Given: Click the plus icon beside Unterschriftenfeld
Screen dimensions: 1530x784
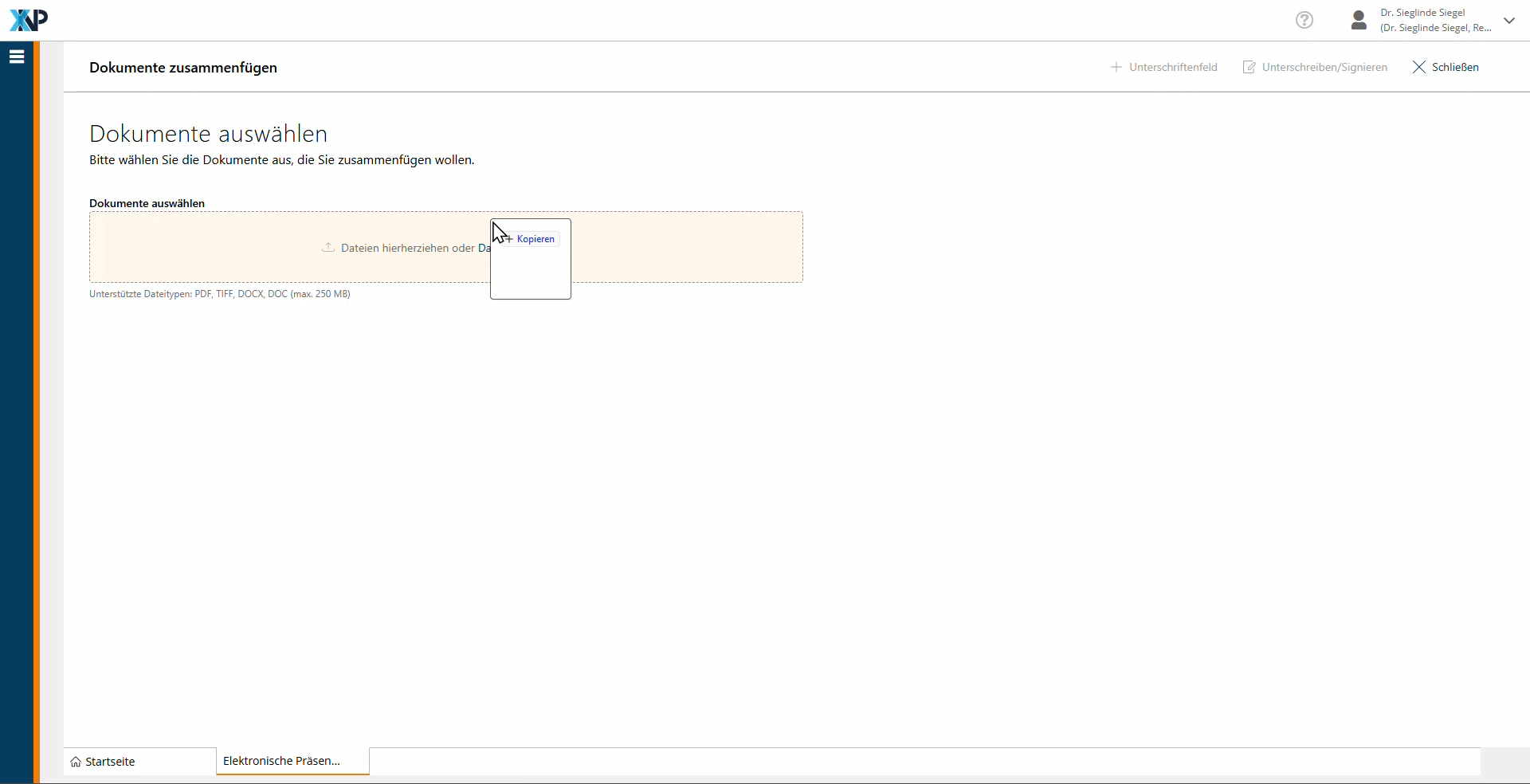Looking at the screenshot, I should [1116, 68].
